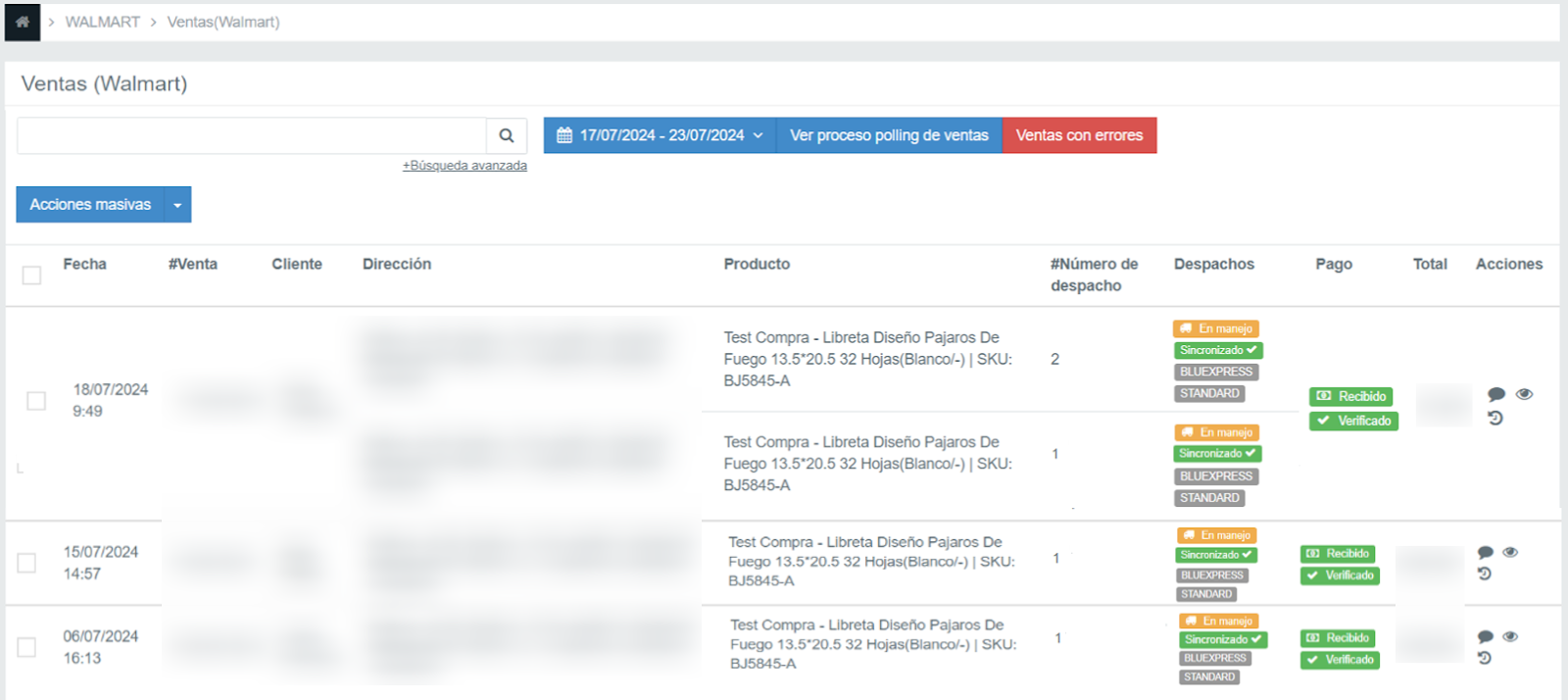The width and height of the screenshot is (1568, 700).
Task: Click the Verificado badge of the 18/07/2024 sale
Action: tap(1354, 421)
